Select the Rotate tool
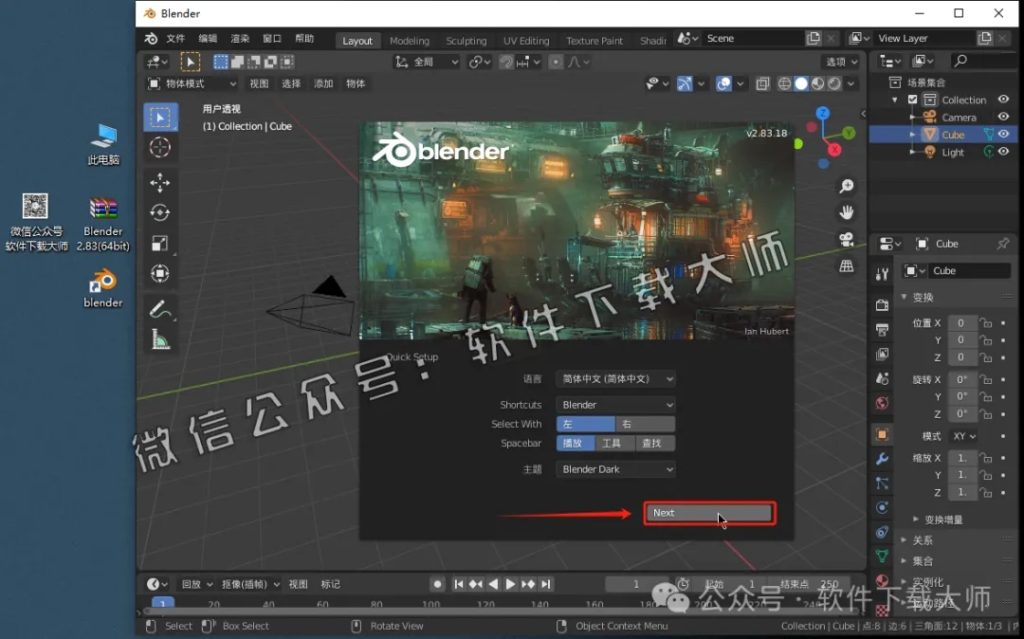The image size is (1024, 639). point(161,212)
